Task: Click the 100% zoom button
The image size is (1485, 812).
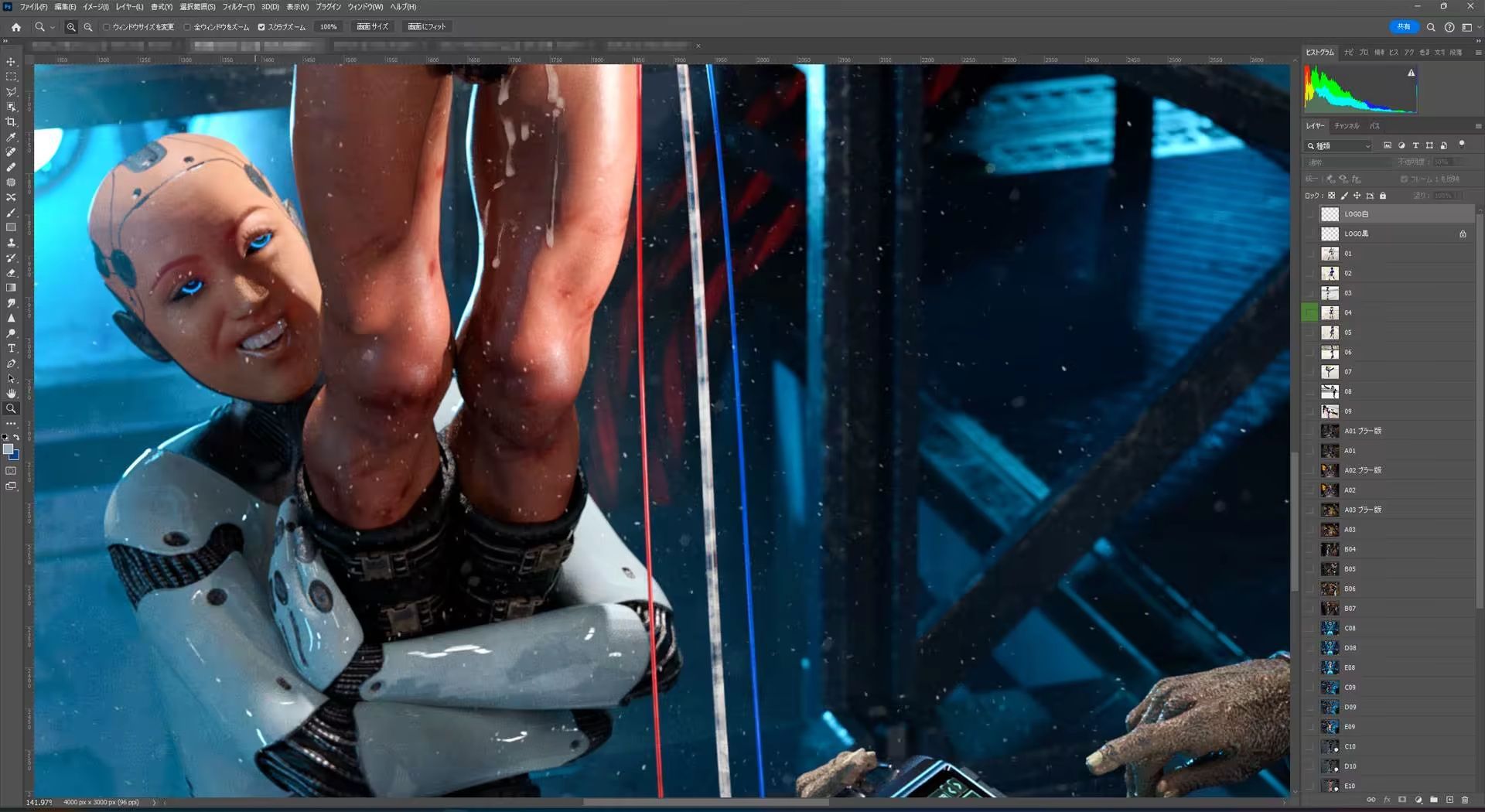Action: [329, 27]
